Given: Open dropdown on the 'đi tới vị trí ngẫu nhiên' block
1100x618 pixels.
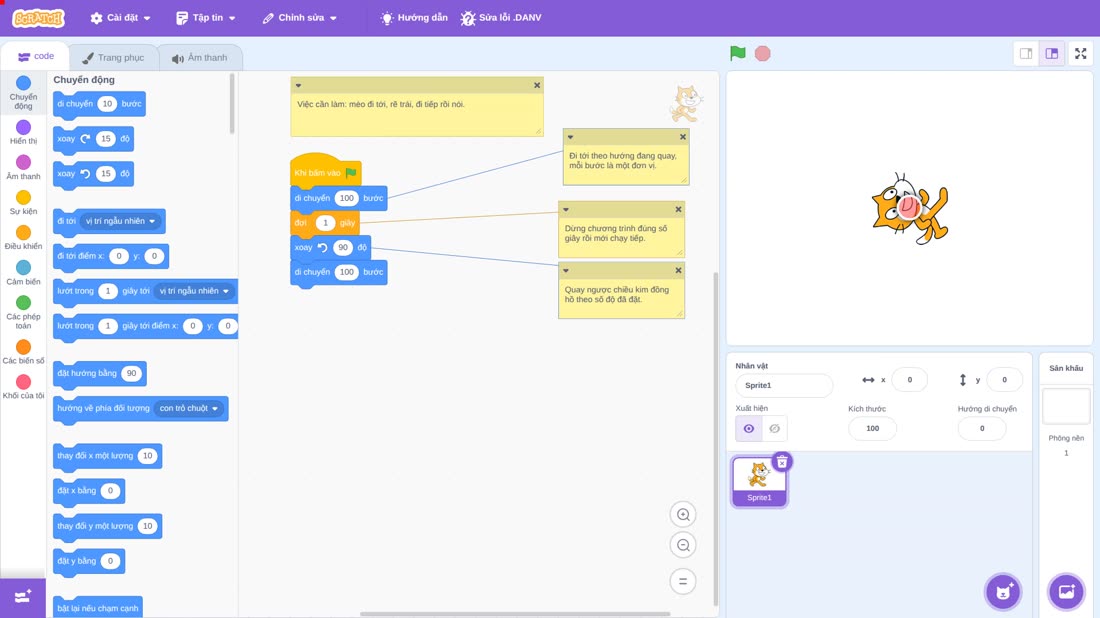Looking at the screenshot, I should click(120, 221).
